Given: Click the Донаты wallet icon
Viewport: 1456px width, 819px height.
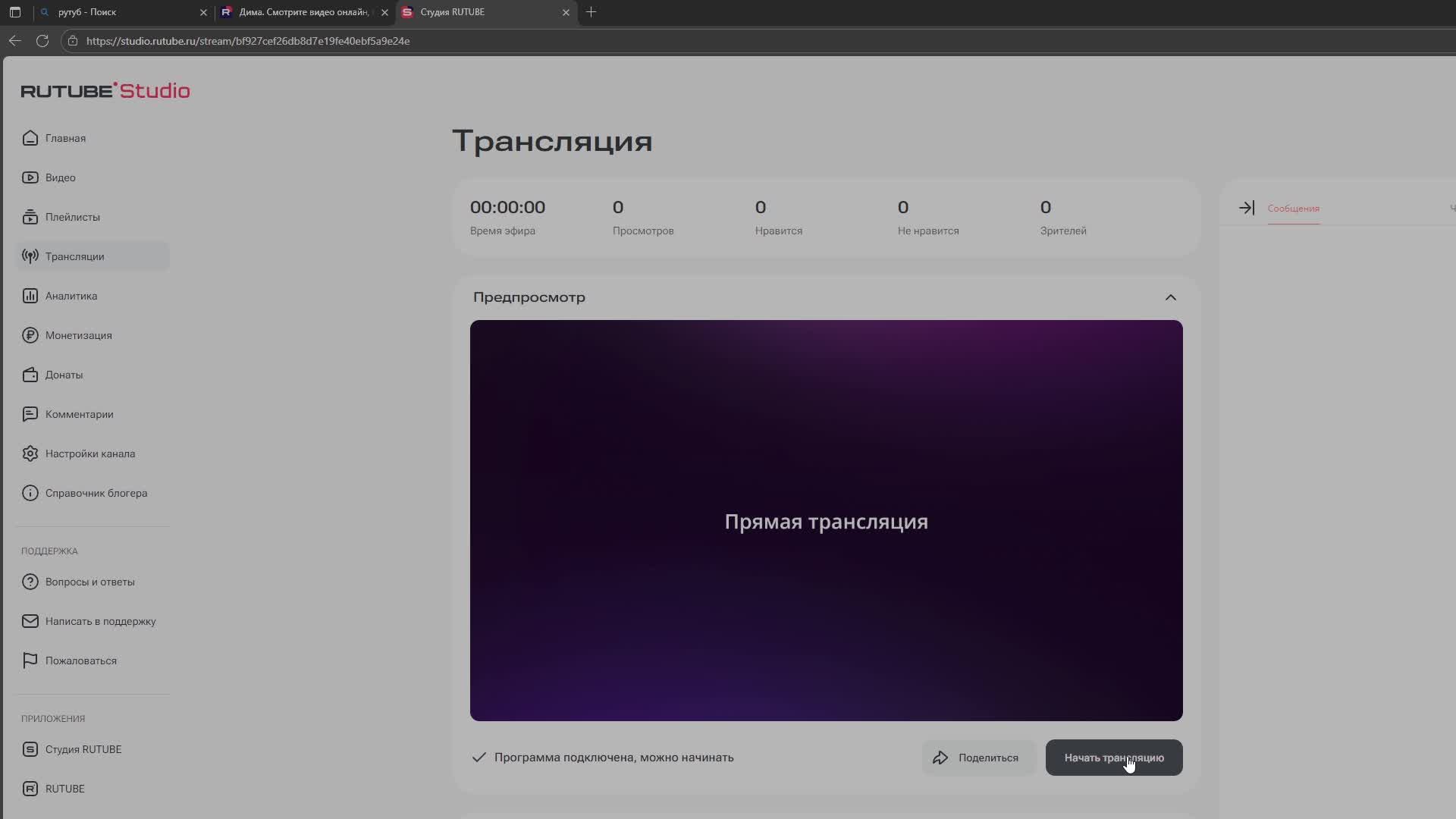Looking at the screenshot, I should click(30, 375).
